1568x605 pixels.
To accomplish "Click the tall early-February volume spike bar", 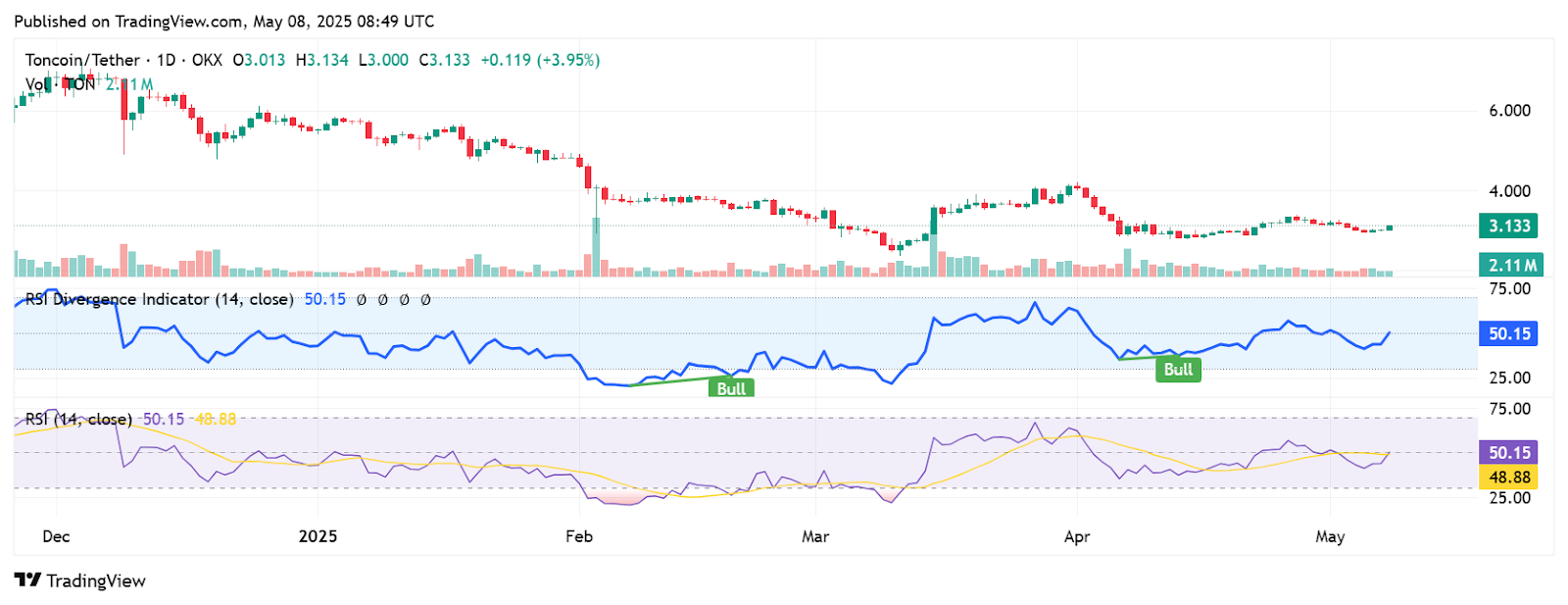I will [595, 246].
